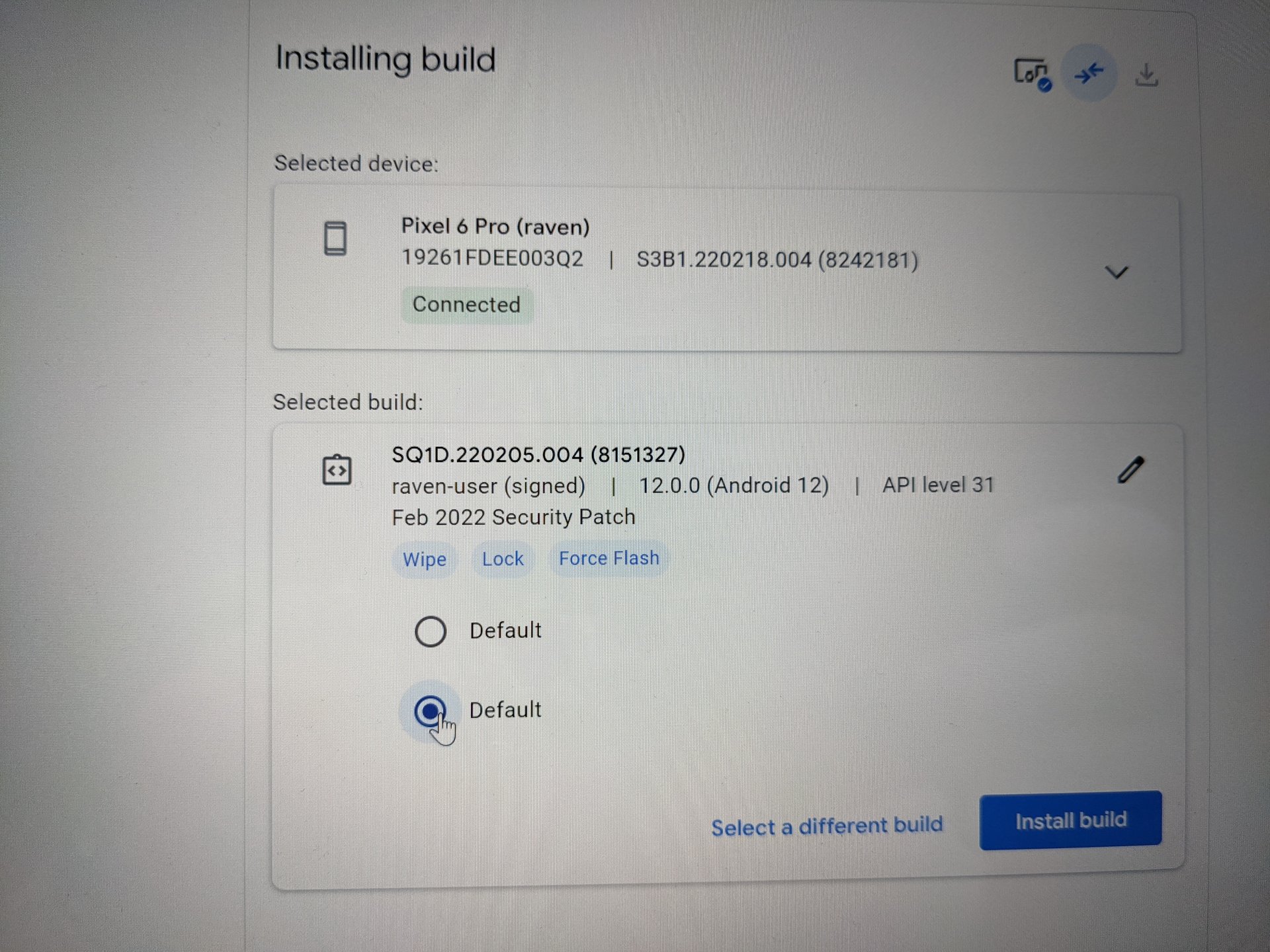Click the selected Default radio button
Image resolution: width=1270 pixels, height=952 pixels.
(x=430, y=711)
